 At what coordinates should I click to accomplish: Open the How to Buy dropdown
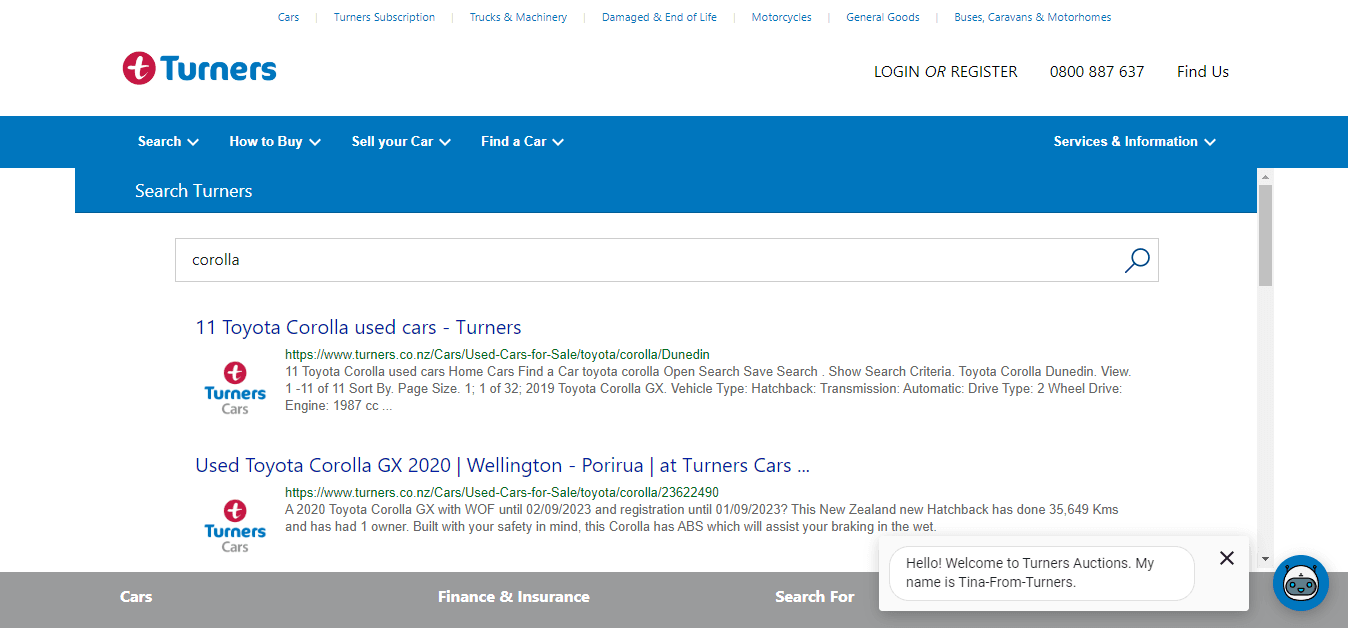click(273, 141)
